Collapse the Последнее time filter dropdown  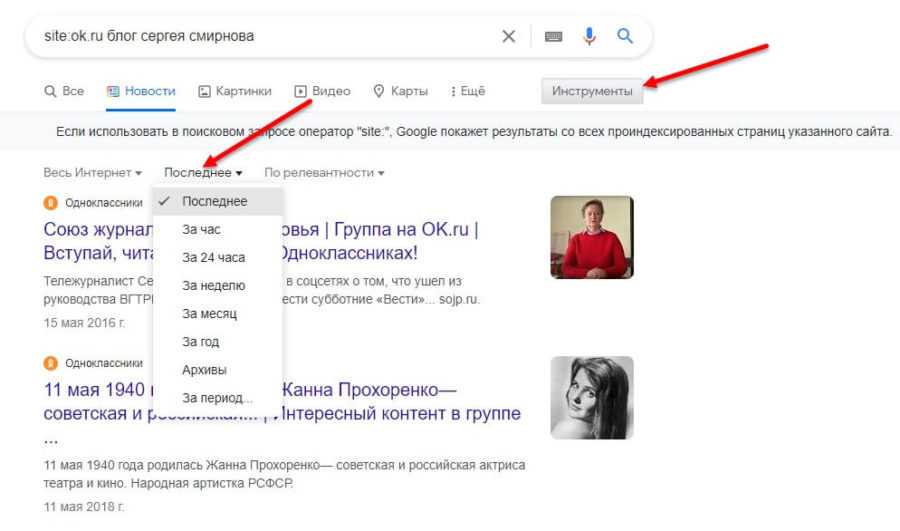pyautogui.click(x=203, y=173)
